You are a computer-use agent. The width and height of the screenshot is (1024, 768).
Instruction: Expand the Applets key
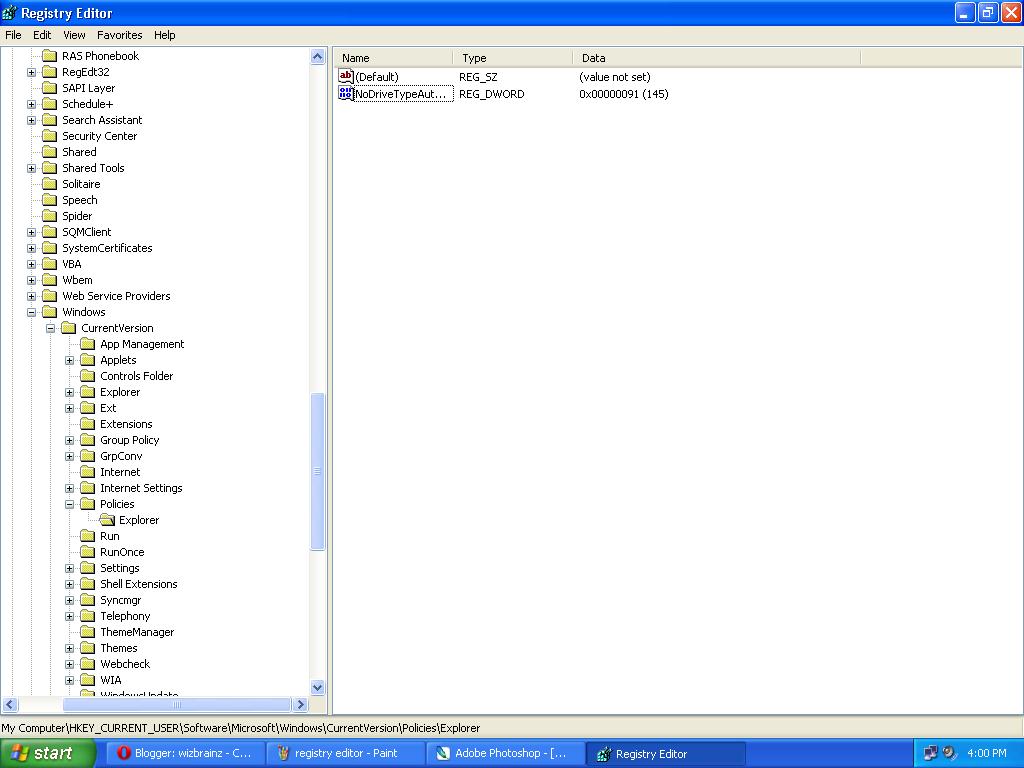point(69,360)
